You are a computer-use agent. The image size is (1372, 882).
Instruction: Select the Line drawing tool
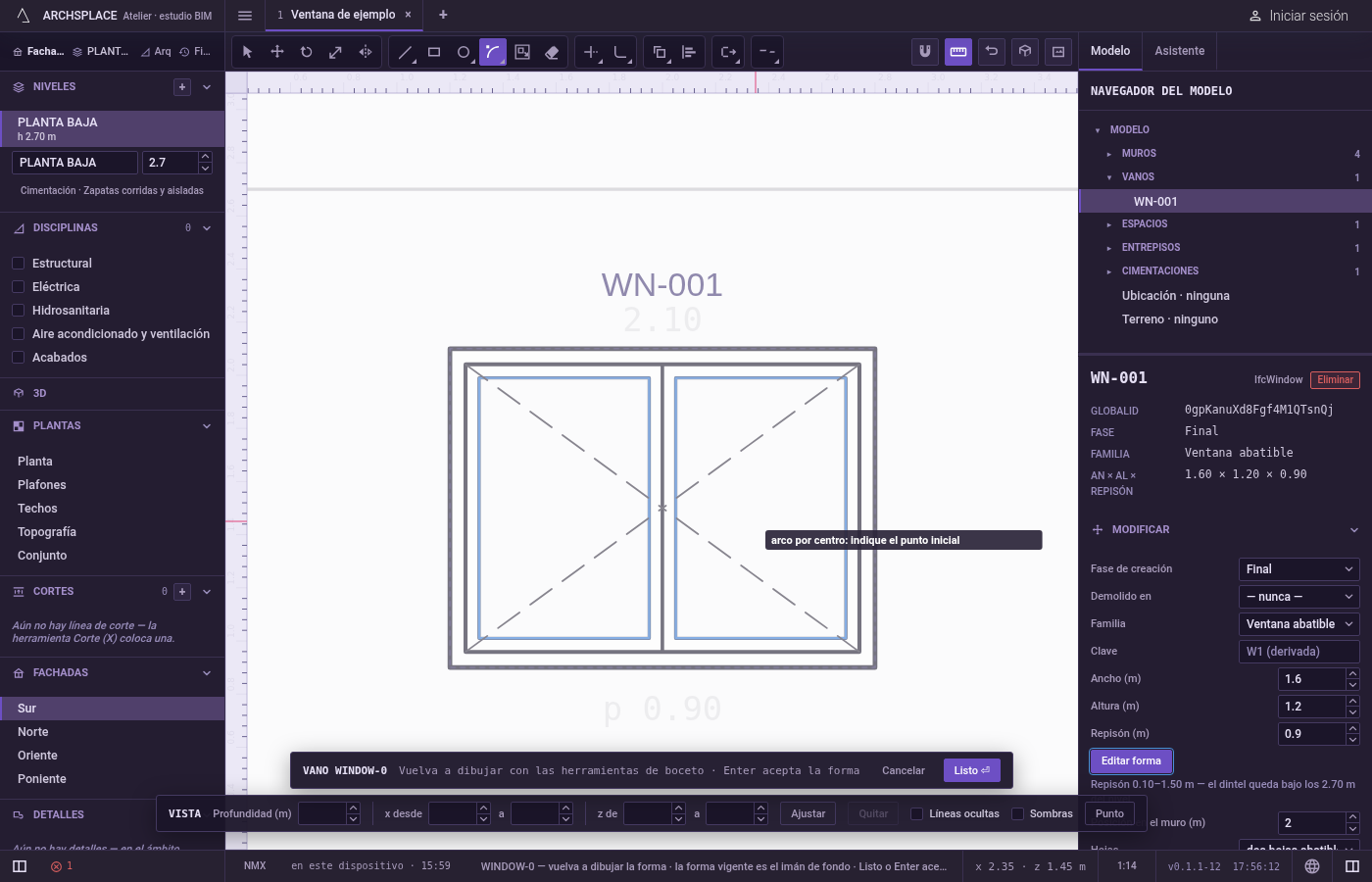pyautogui.click(x=405, y=52)
